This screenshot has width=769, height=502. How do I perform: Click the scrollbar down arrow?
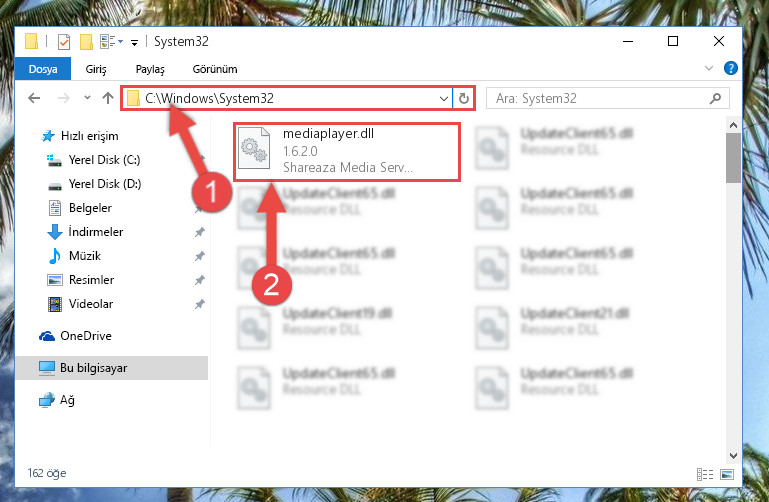(733, 455)
